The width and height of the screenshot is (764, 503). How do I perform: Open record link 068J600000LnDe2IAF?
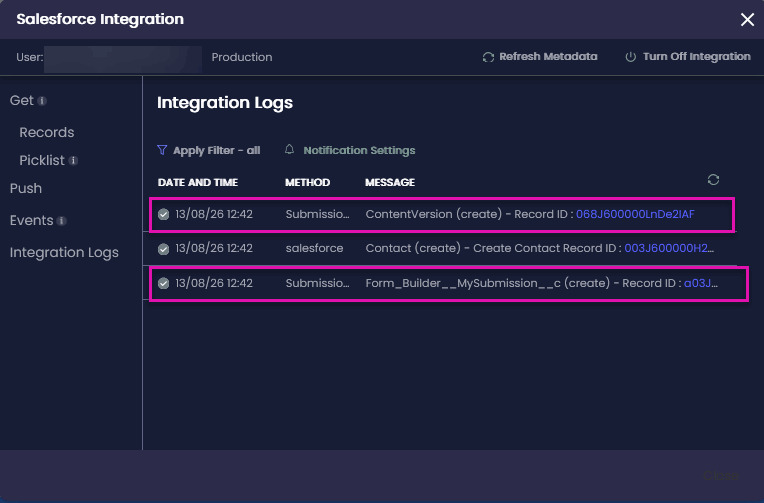(x=635, y=214)
